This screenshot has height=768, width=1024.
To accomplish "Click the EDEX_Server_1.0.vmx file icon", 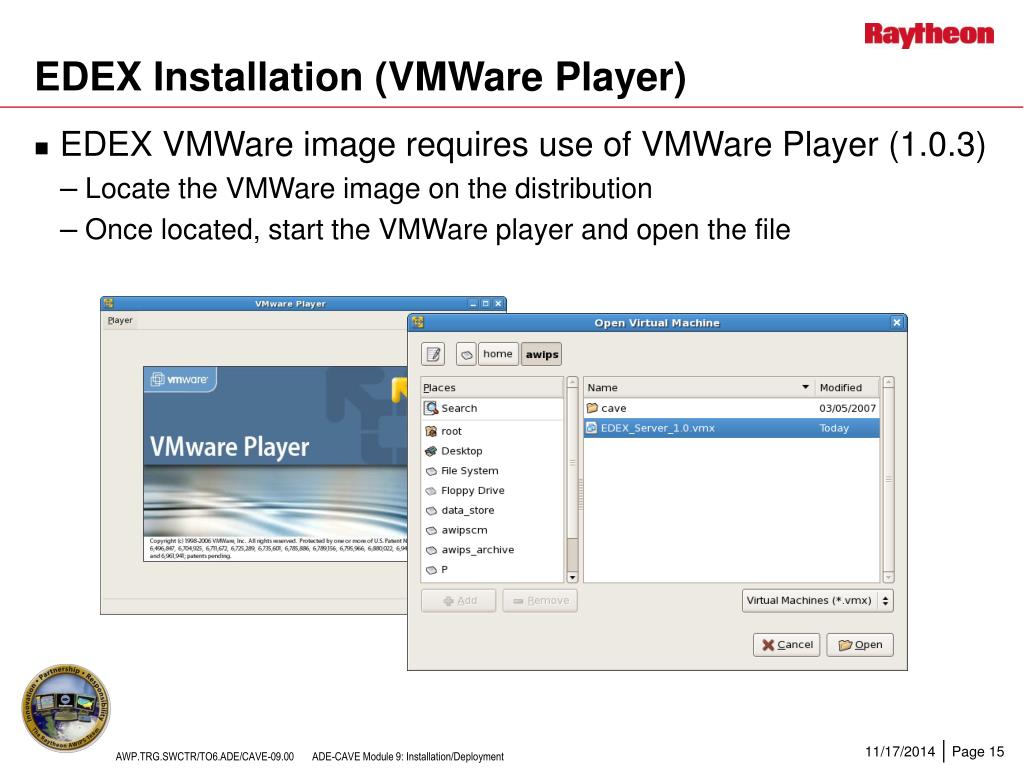I will coord(592,428).
